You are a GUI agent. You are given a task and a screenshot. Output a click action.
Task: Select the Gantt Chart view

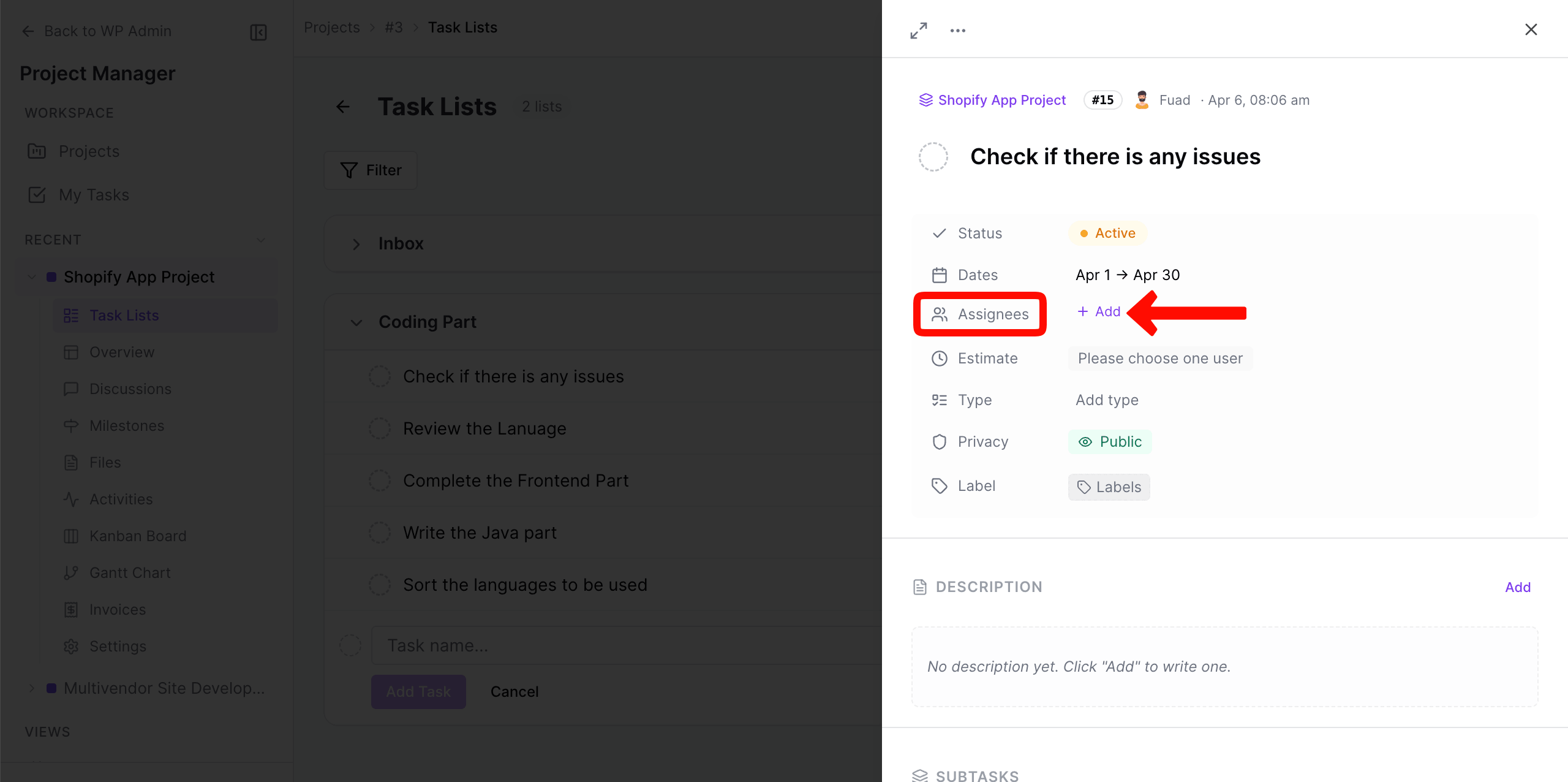pyautogui.click(x=130, y=572)
